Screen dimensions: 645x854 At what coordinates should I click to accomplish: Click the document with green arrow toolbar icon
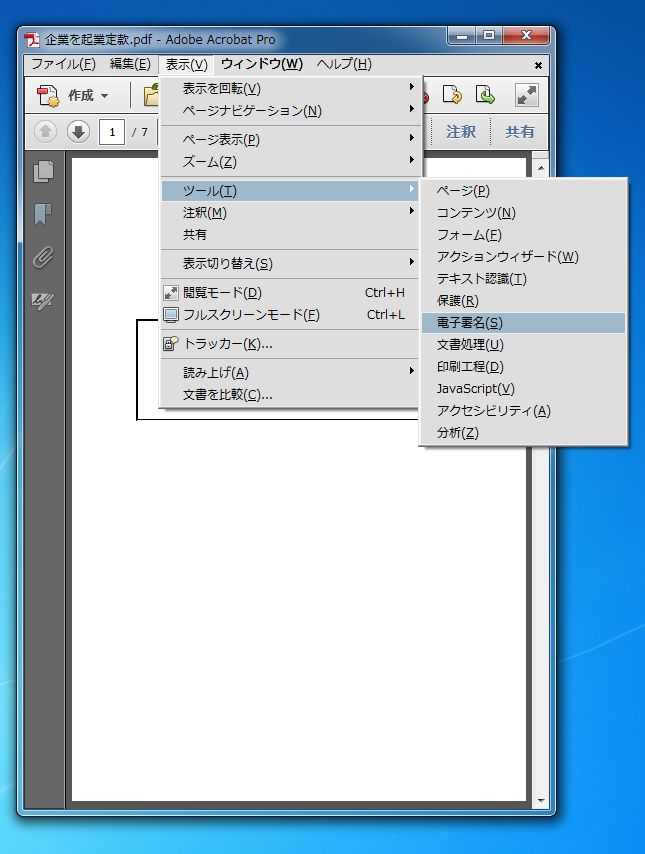tap(485, 95)
